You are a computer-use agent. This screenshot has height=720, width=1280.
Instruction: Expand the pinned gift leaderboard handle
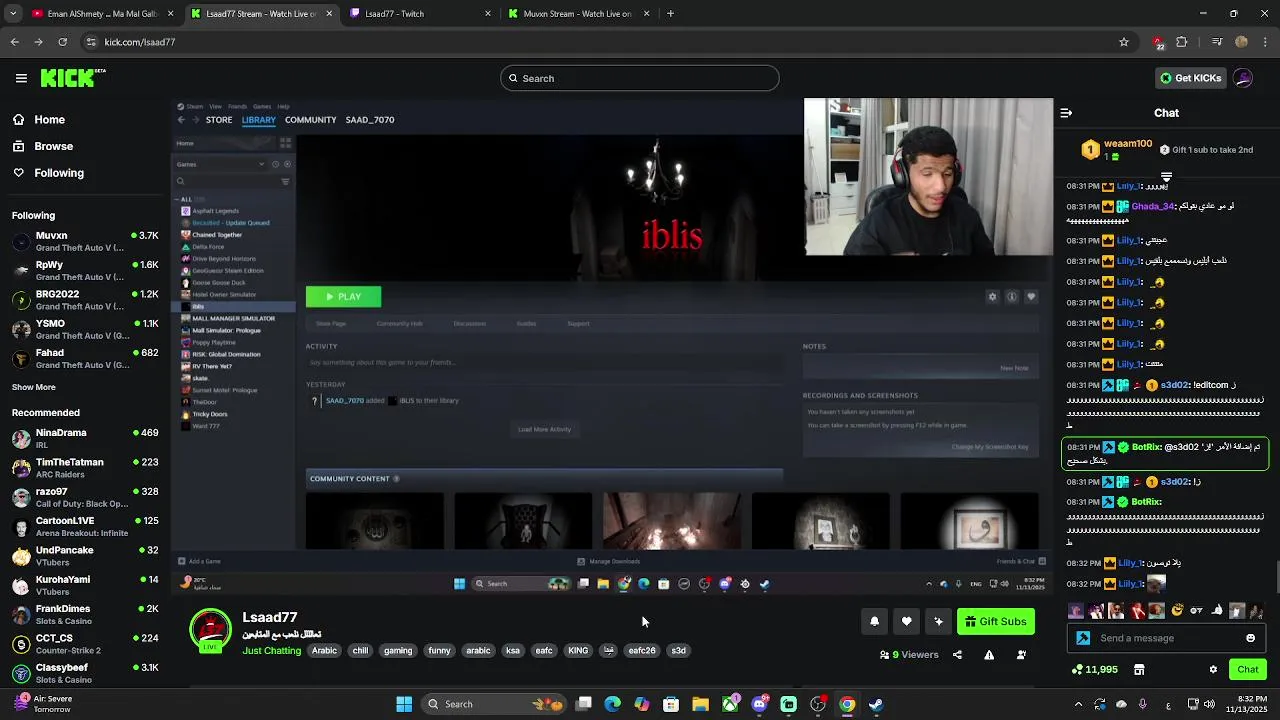tap(1166, 176)
